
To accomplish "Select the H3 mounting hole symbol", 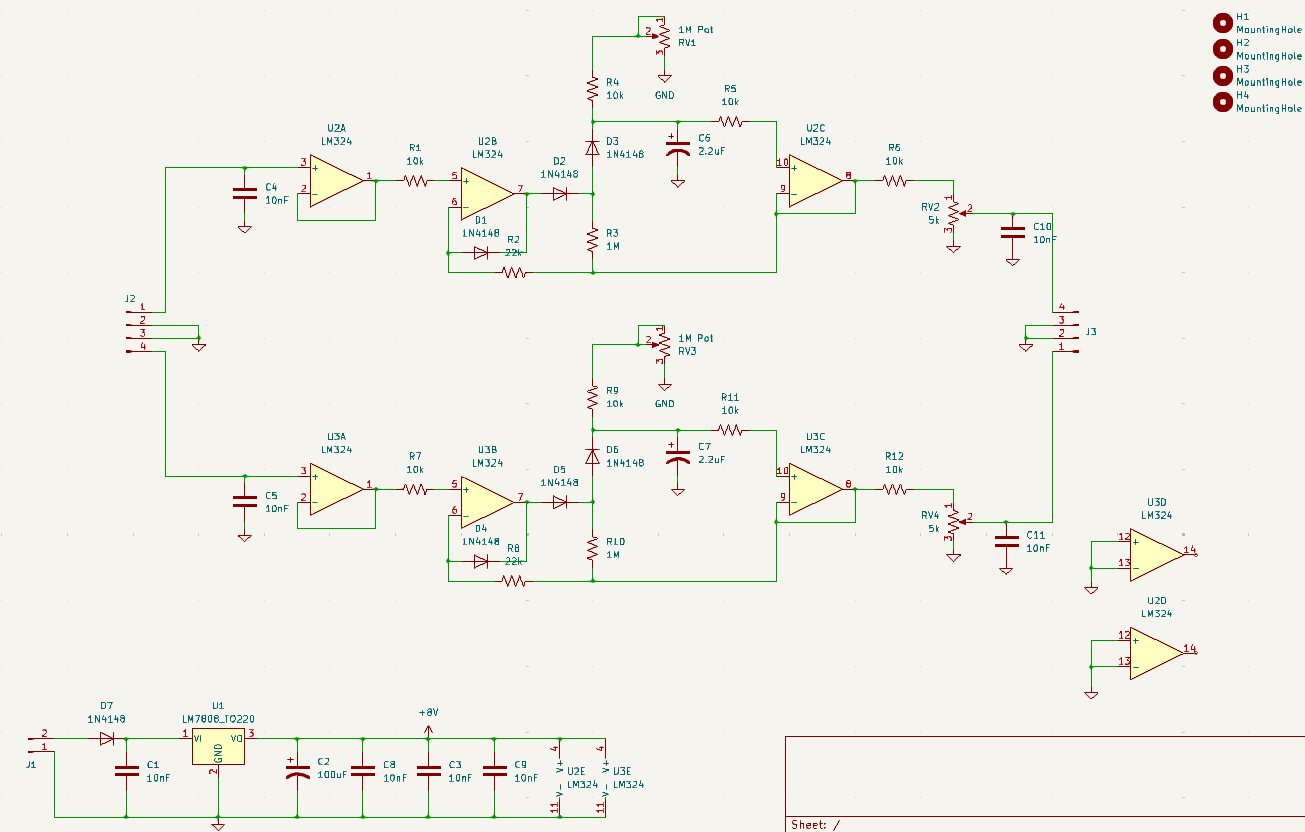I will [1222, 75].
